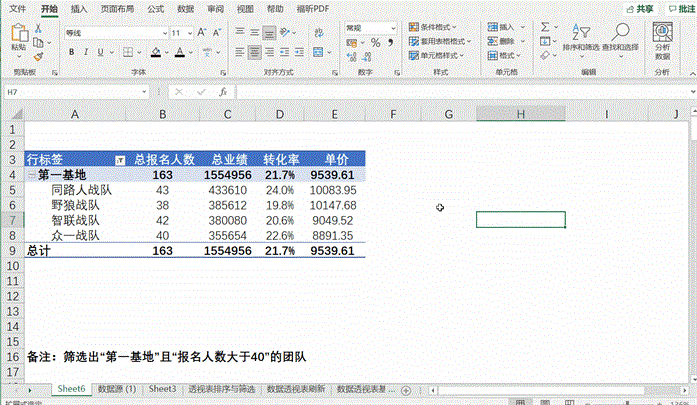Image resolution: width=697 pixels, height=405 pixels.
Task: Click the 批注 comments button
Action: (680, 8)
